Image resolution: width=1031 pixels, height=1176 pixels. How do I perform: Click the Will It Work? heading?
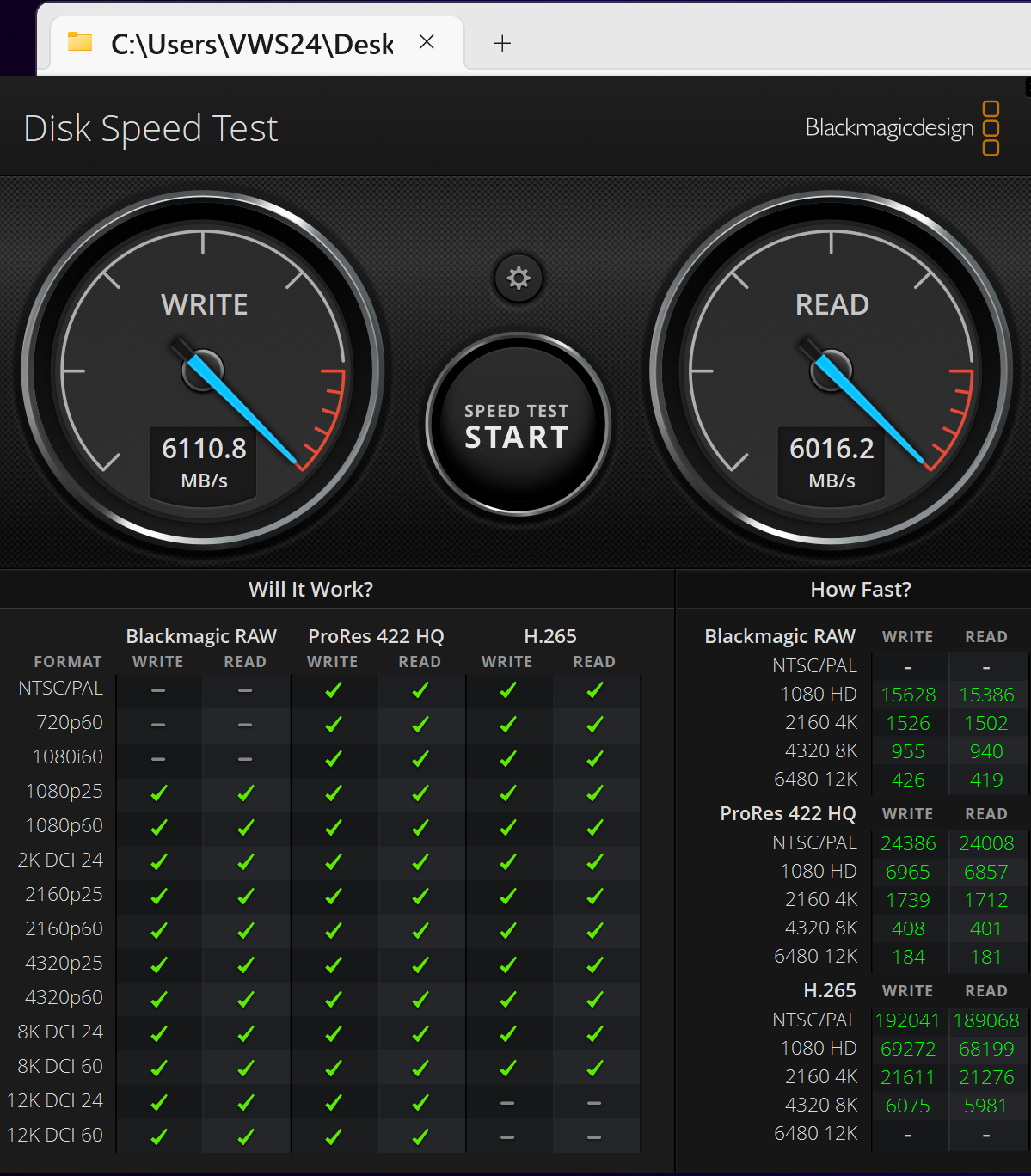tap(311, 590)
